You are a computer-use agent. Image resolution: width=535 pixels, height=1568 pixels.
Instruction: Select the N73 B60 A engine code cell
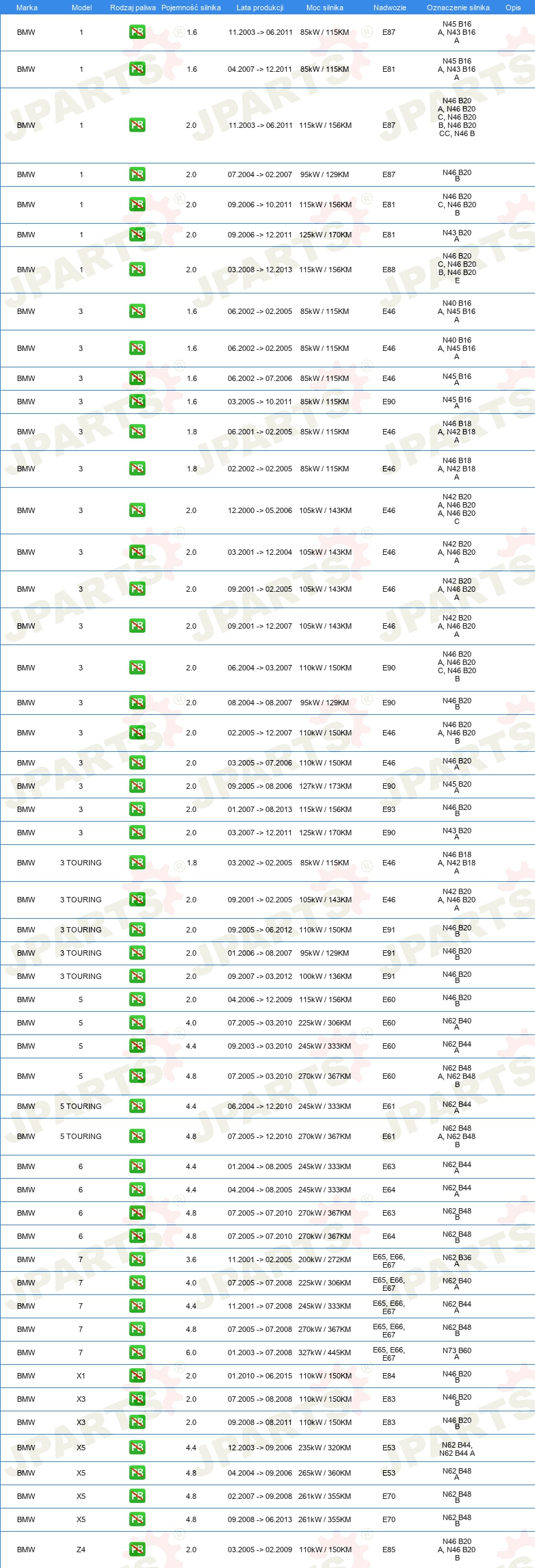click(x=457, y=1353)
